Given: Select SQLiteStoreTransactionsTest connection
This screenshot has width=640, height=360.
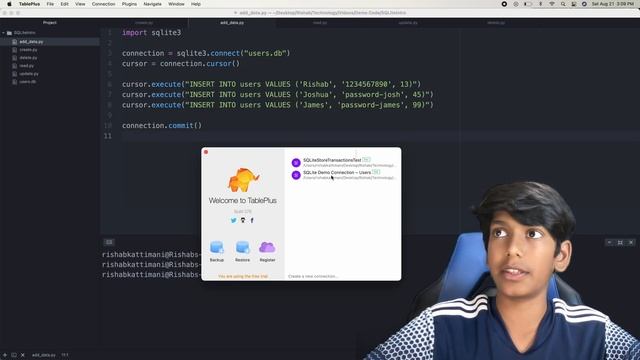Looking at the screenshot, I should [343, 162].
